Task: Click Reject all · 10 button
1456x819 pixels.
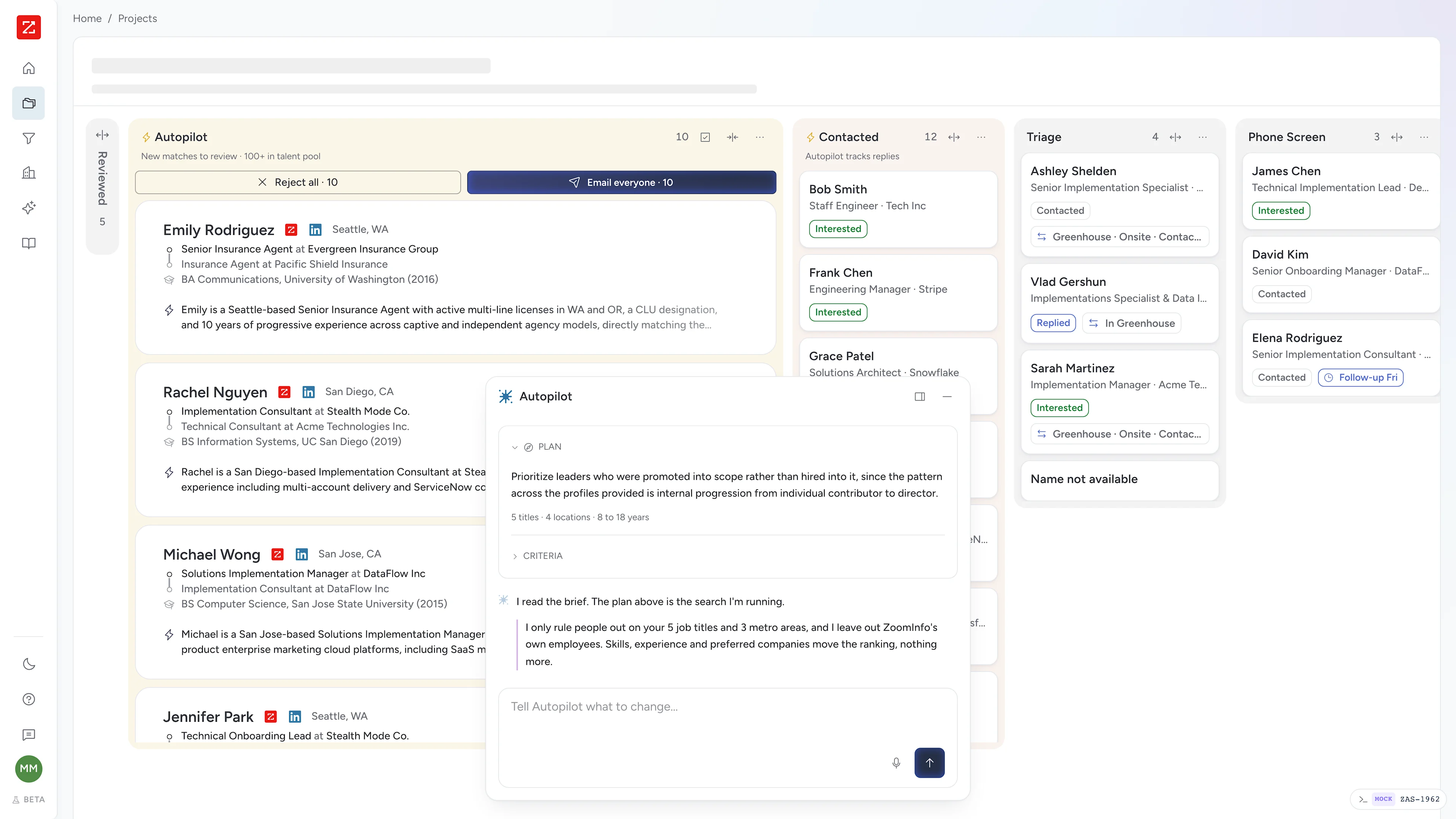Action: (298, 182)
